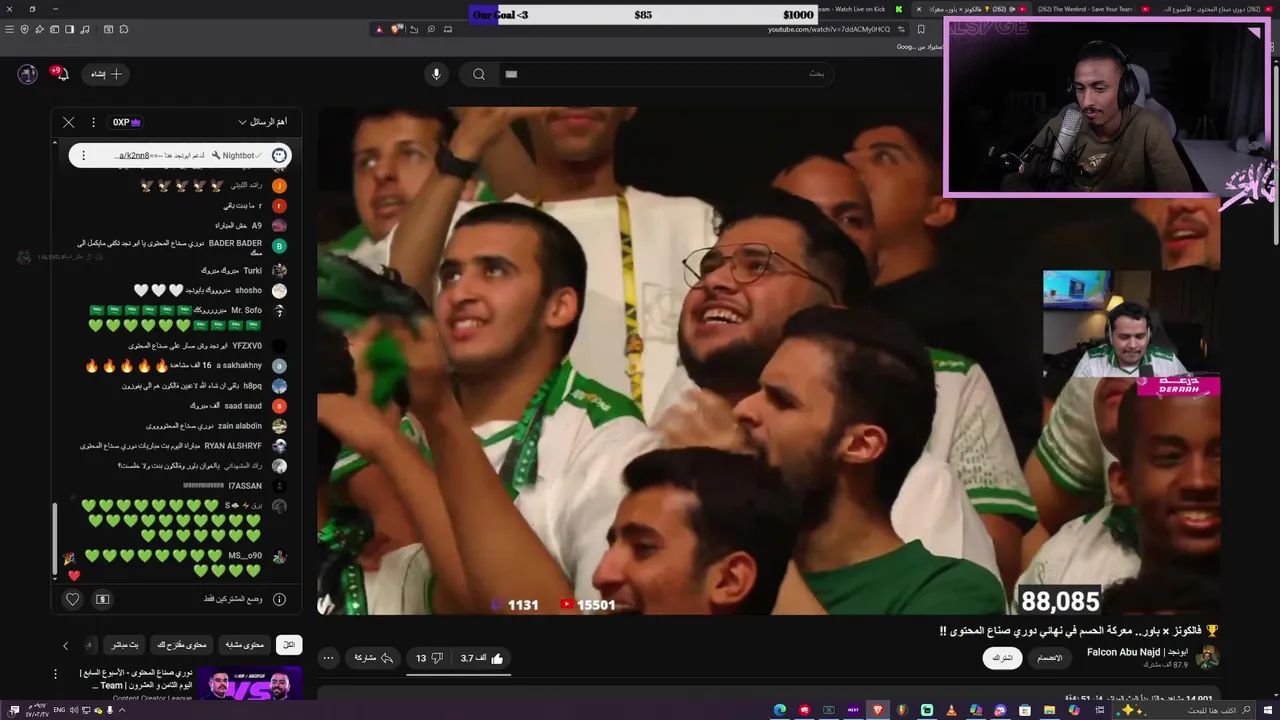The height and width of the screenshot is (720, 1280).
Task: Open Falcon Abu Najd channel avatar
Action: [x=1207, y=657]
